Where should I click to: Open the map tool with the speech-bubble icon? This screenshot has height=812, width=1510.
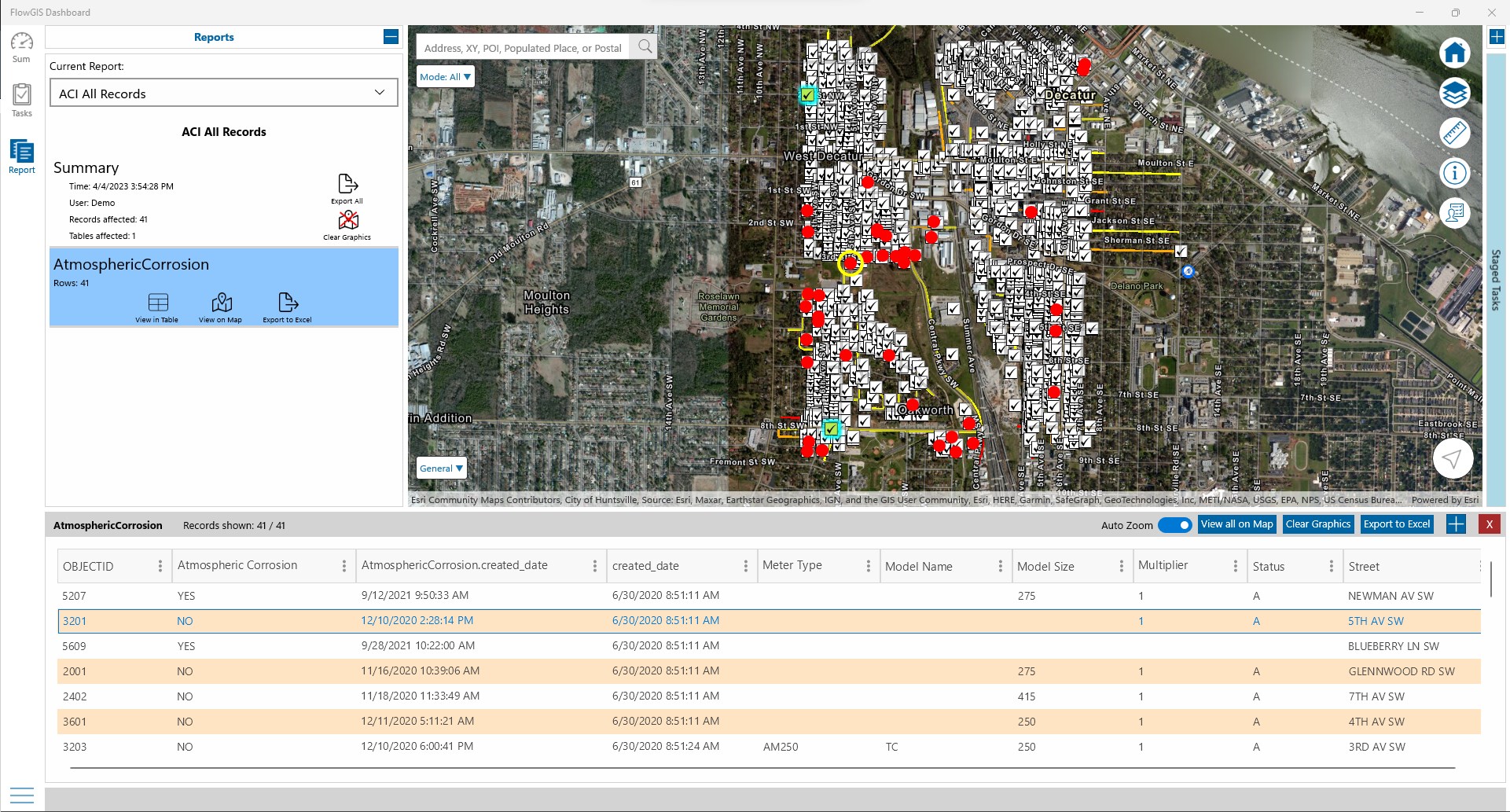tap(1454, 212)
